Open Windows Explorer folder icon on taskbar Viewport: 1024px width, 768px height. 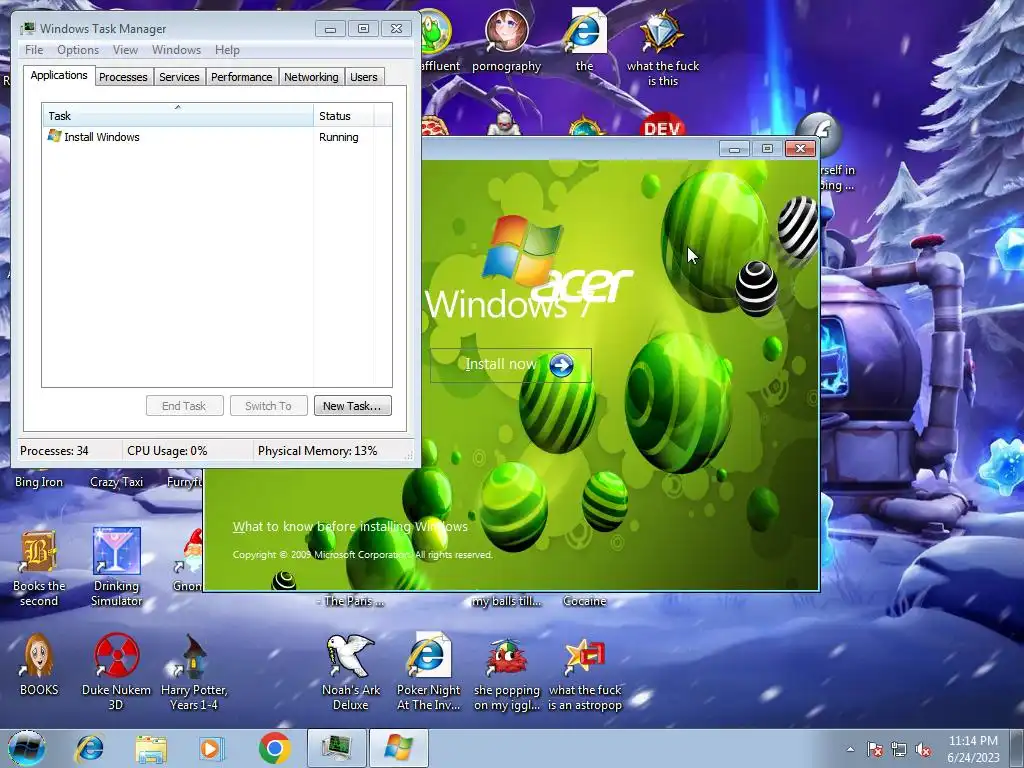click(151, 748)
